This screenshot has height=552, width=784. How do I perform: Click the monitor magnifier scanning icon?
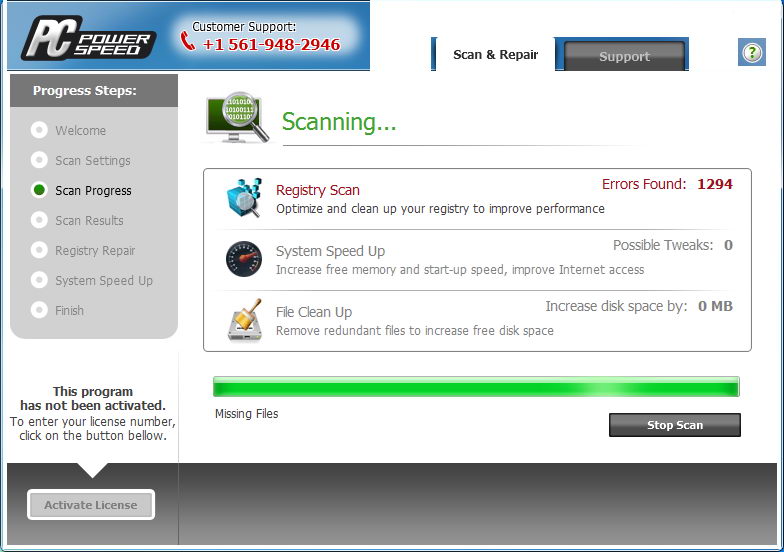click(237, 118)
